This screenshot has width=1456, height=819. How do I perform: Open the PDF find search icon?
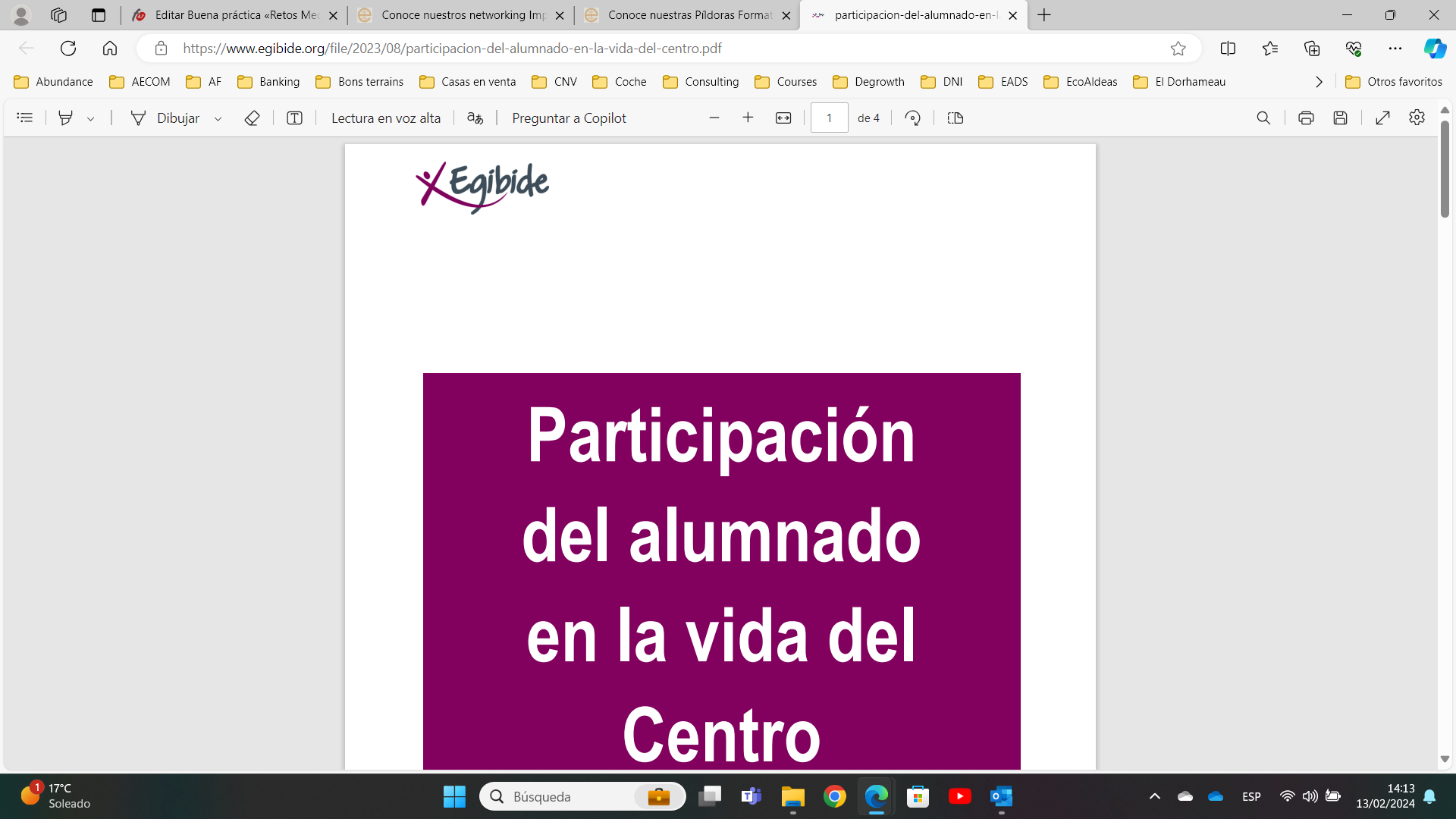coord(1263,118)
